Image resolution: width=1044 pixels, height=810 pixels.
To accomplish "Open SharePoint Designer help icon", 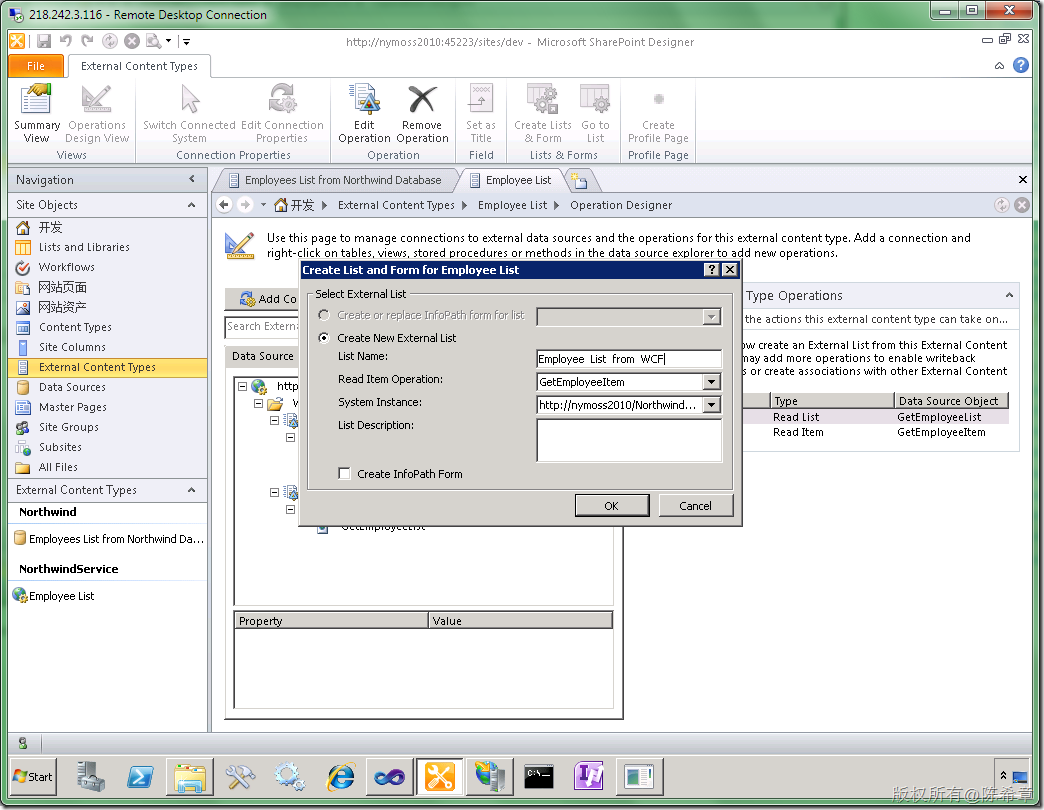I will 1021,65.
